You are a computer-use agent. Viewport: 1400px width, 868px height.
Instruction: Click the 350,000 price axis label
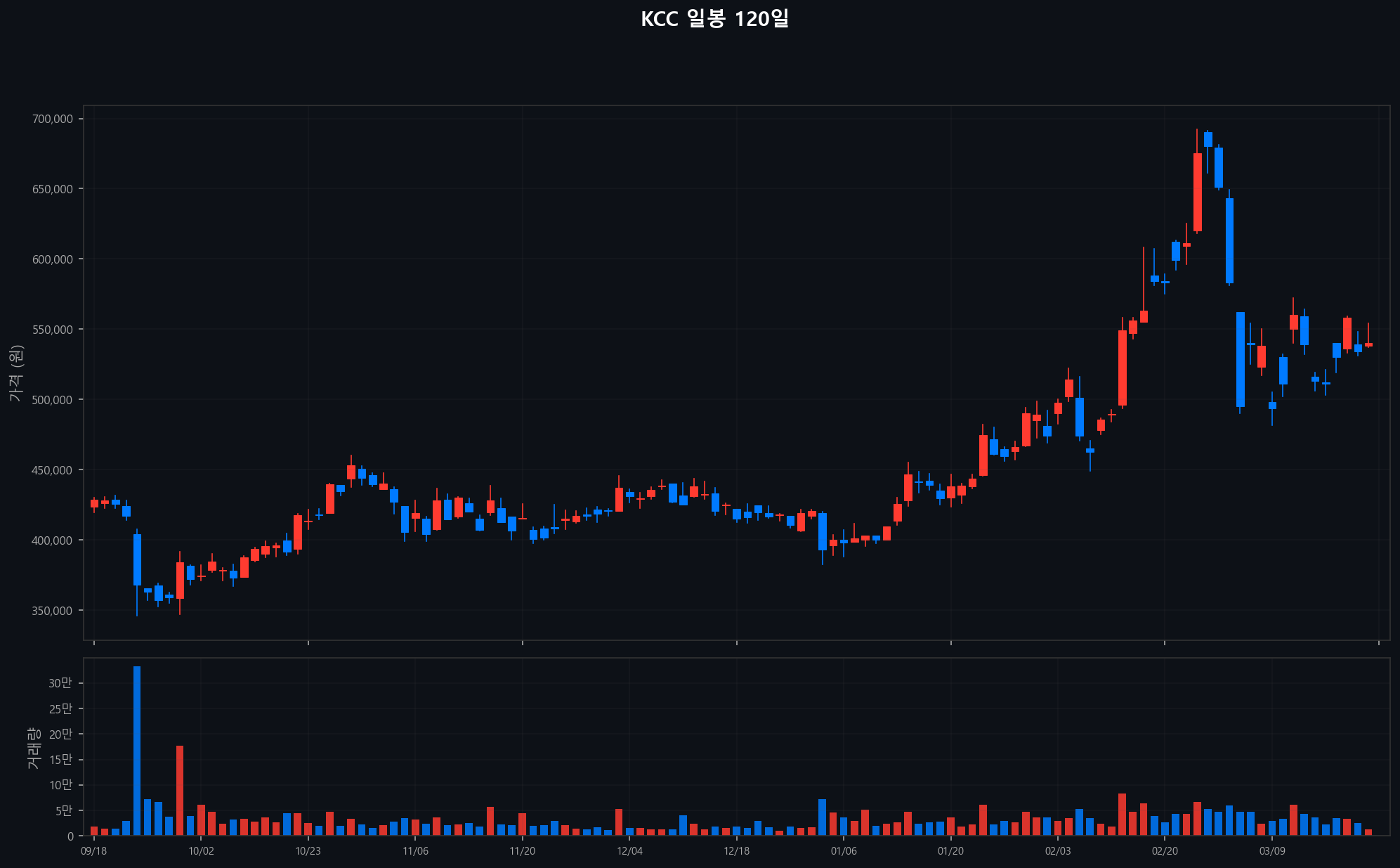pyautogui.click(x=53, y=611)
